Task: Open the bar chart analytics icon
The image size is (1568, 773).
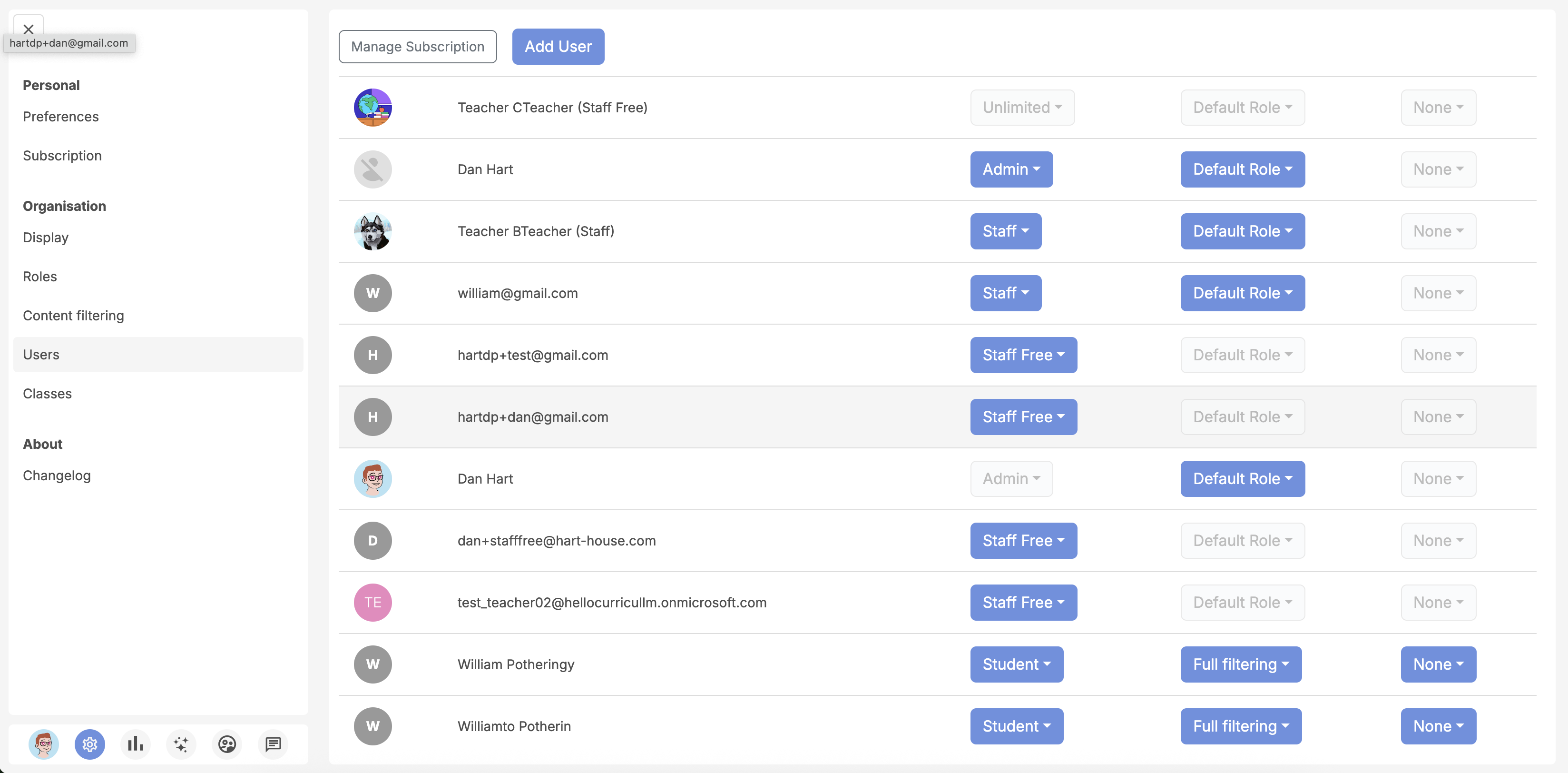Action: (135, 744)
